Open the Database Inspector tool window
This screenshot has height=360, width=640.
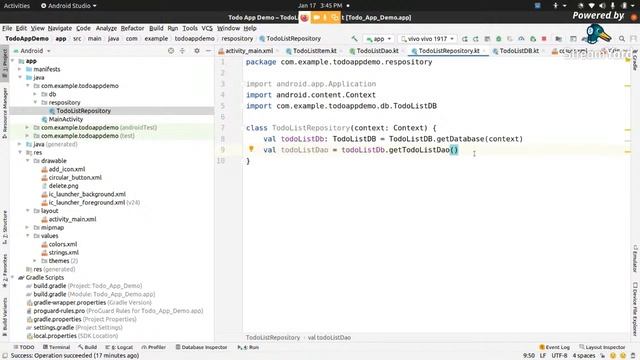pos(201,347)
